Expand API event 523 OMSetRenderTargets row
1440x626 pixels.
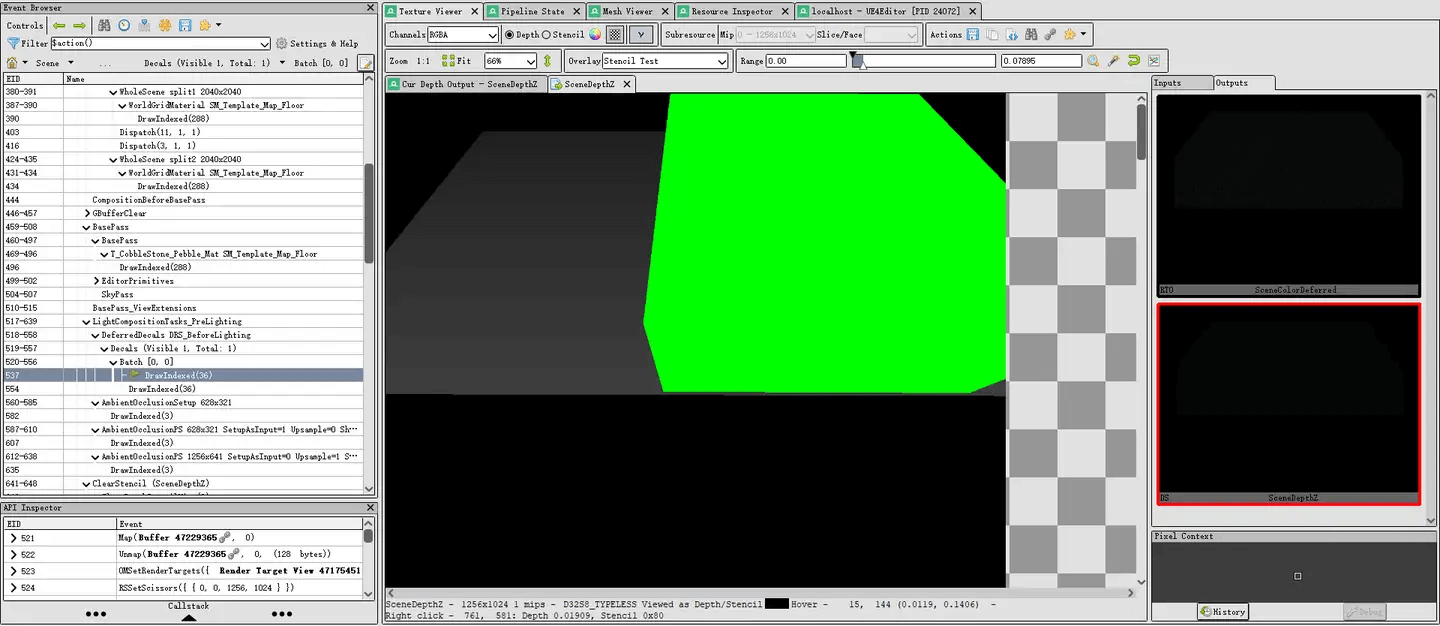tap(13, 571)
